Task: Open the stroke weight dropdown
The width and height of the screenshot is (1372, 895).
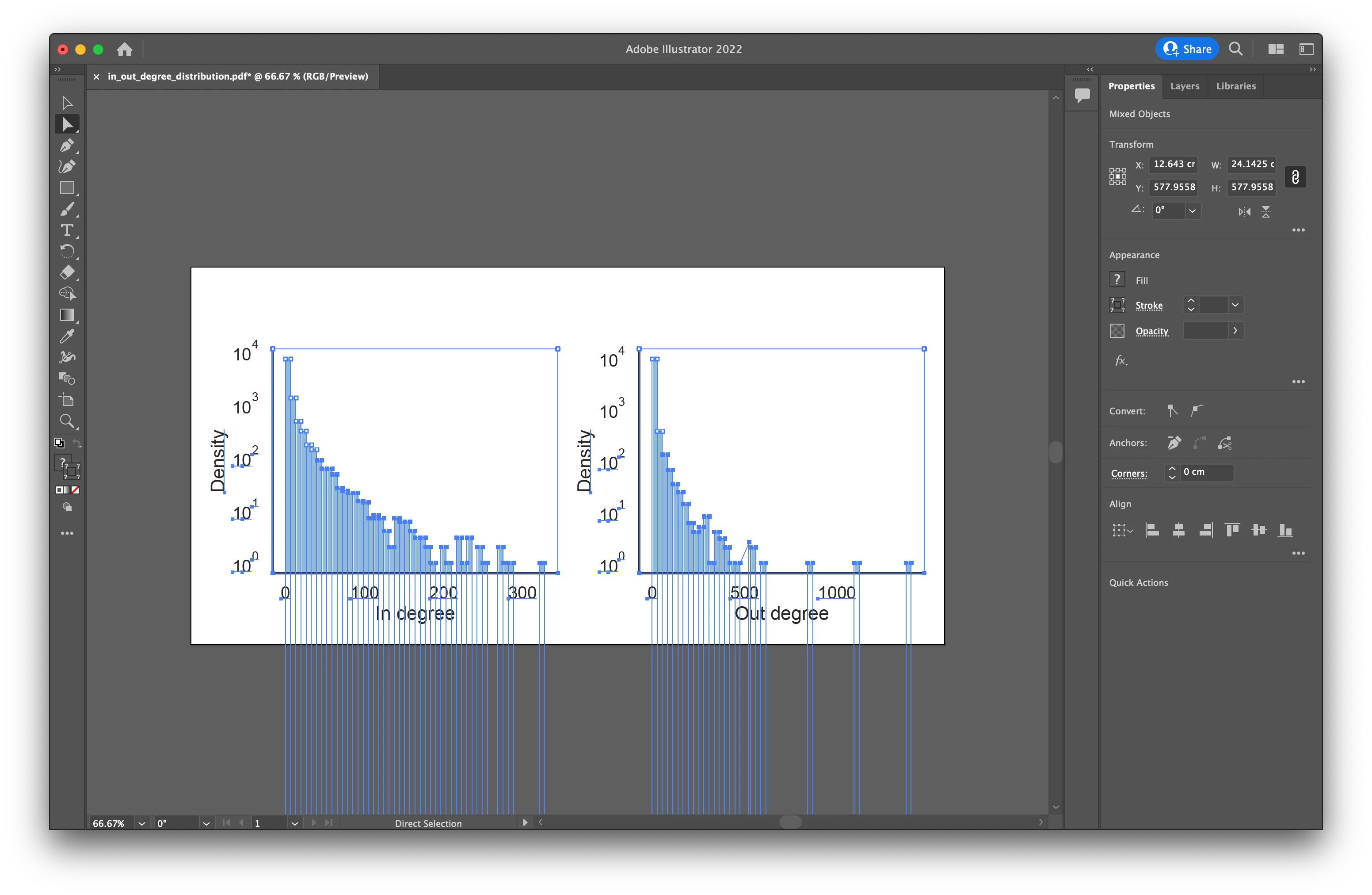Action: (x=1235, y=305)
